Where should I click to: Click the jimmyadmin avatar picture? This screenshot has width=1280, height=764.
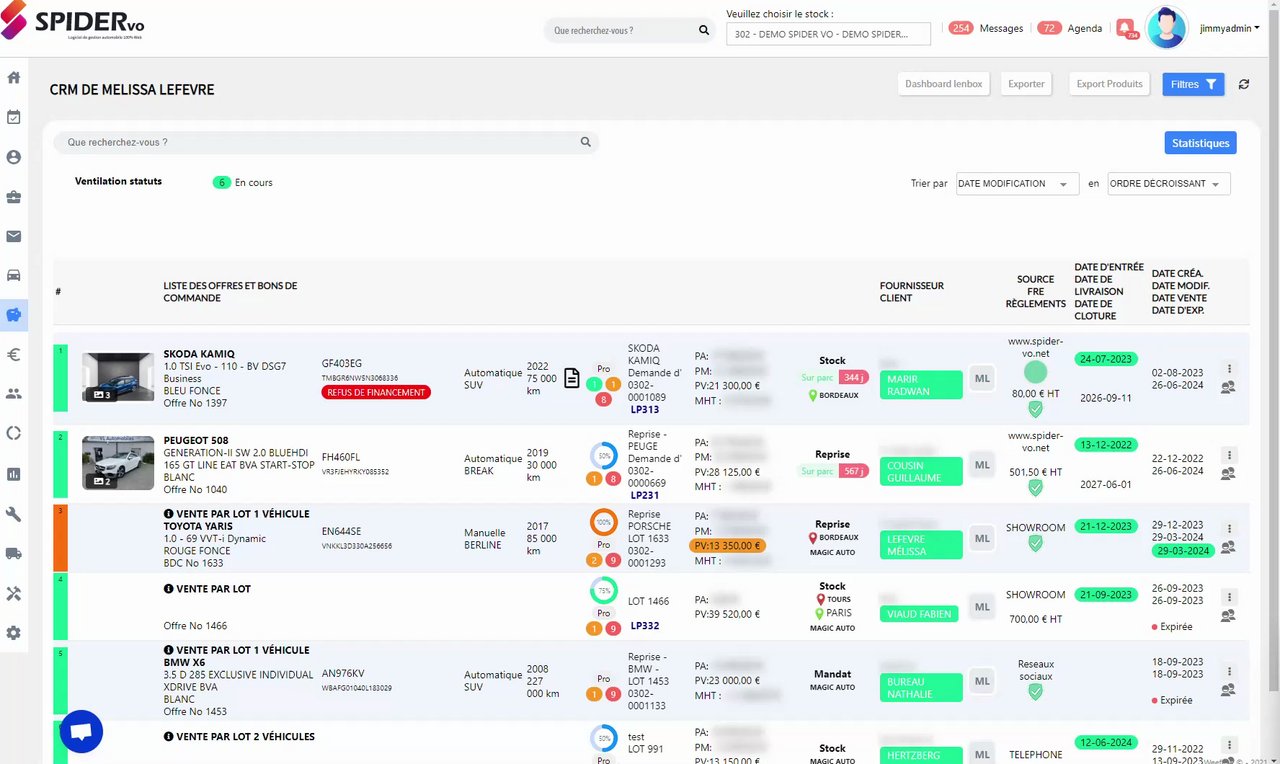(x=1166, y=28)
